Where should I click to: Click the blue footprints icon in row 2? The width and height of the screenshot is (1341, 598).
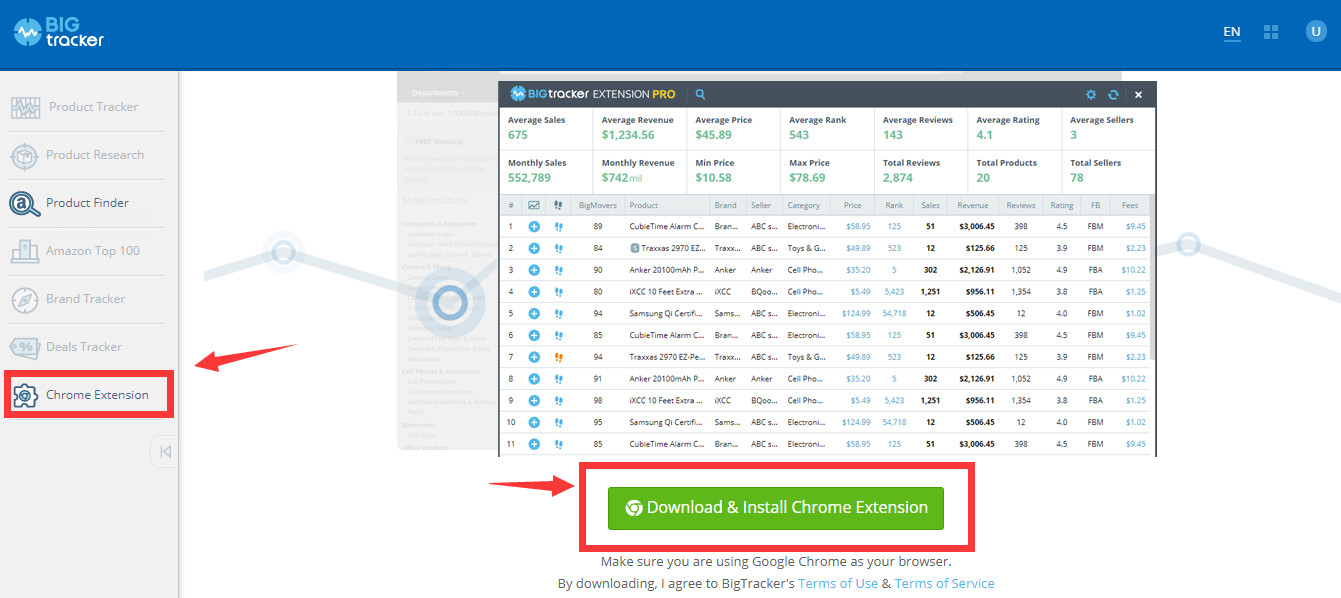[x=558, y=248]
